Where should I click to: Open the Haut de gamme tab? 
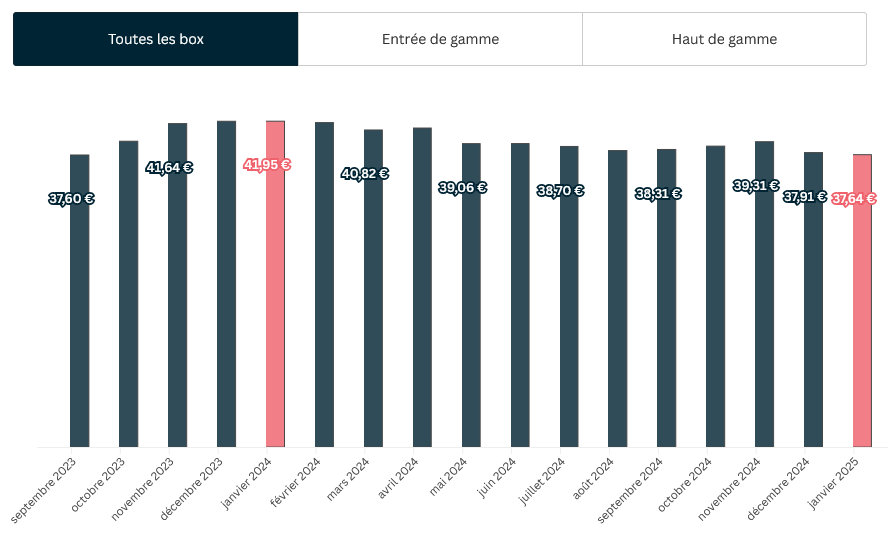click(724, 39)
